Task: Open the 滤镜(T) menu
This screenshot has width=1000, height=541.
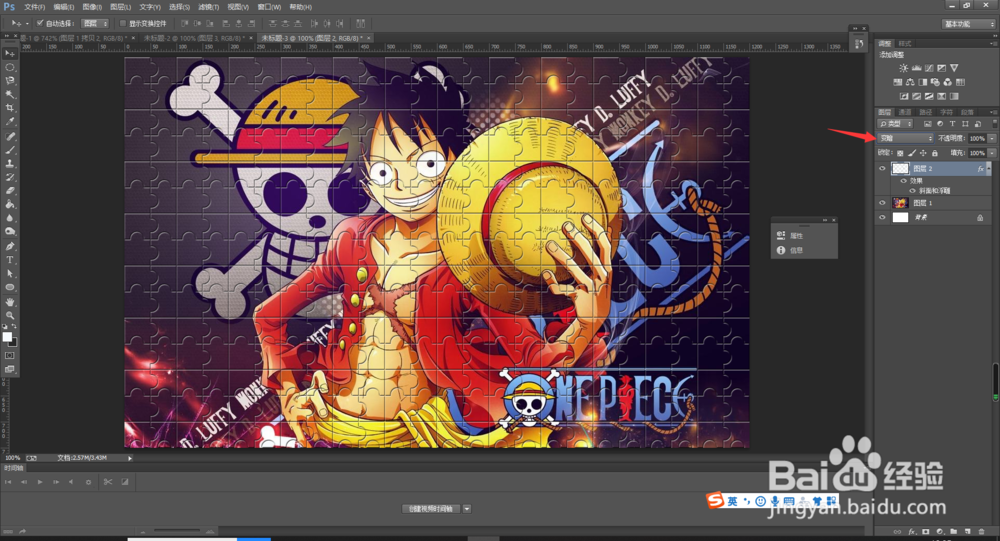Action: [209, 7]
